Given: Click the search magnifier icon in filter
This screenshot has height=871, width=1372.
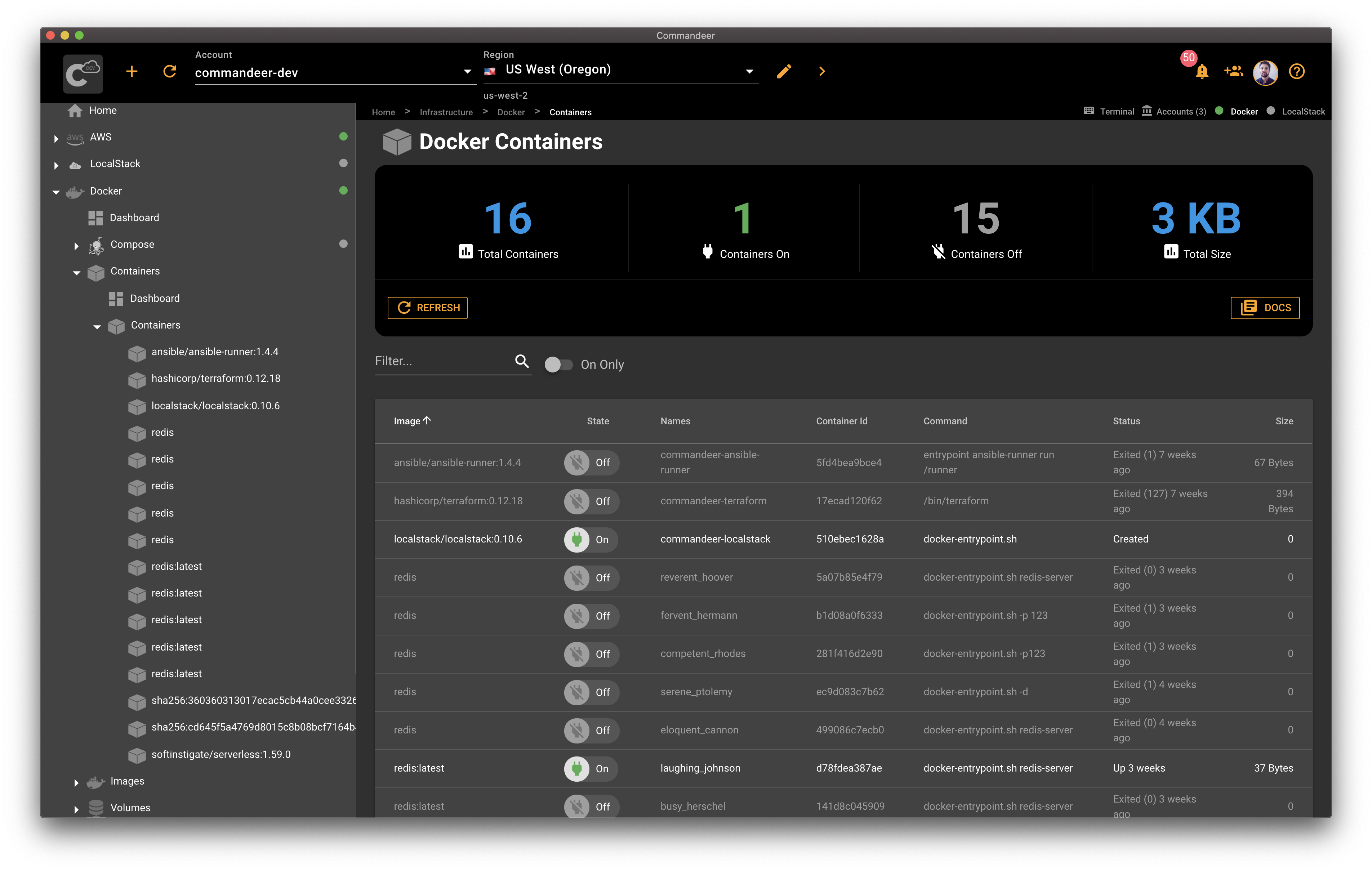Looking at the screenshot, I should (521, 361).
